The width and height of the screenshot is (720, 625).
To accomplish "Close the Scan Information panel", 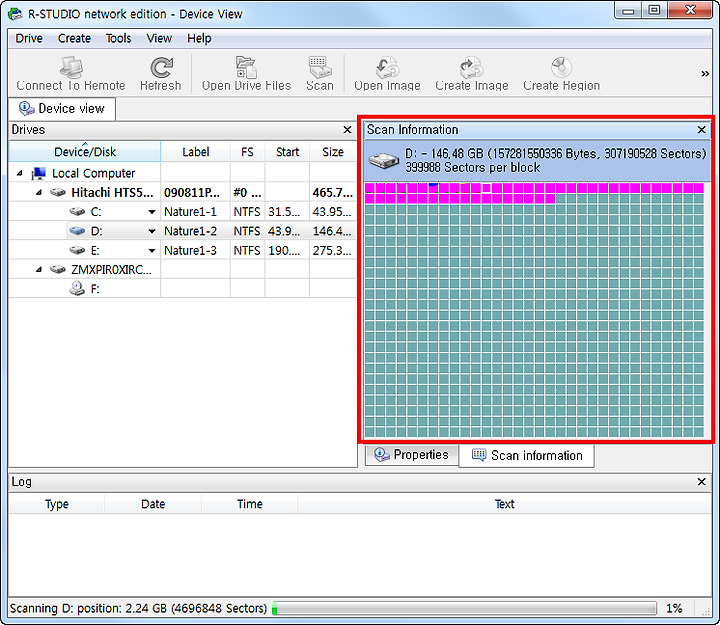I will pyautogui.click(x=701, y=130).
